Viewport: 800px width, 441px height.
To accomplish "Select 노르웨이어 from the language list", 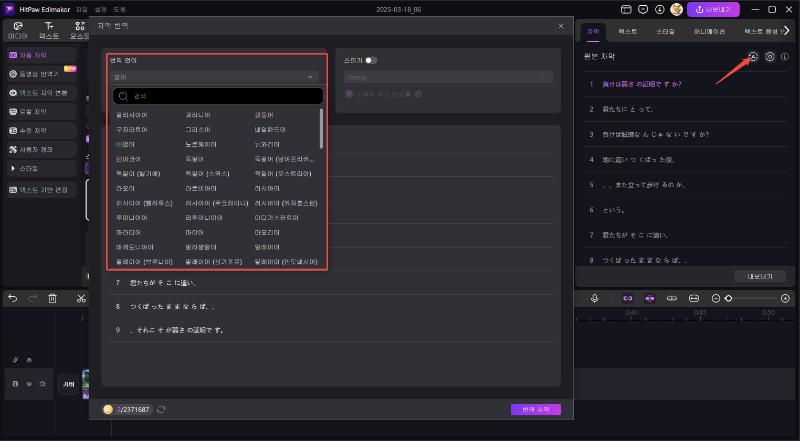I will [201, 144].
